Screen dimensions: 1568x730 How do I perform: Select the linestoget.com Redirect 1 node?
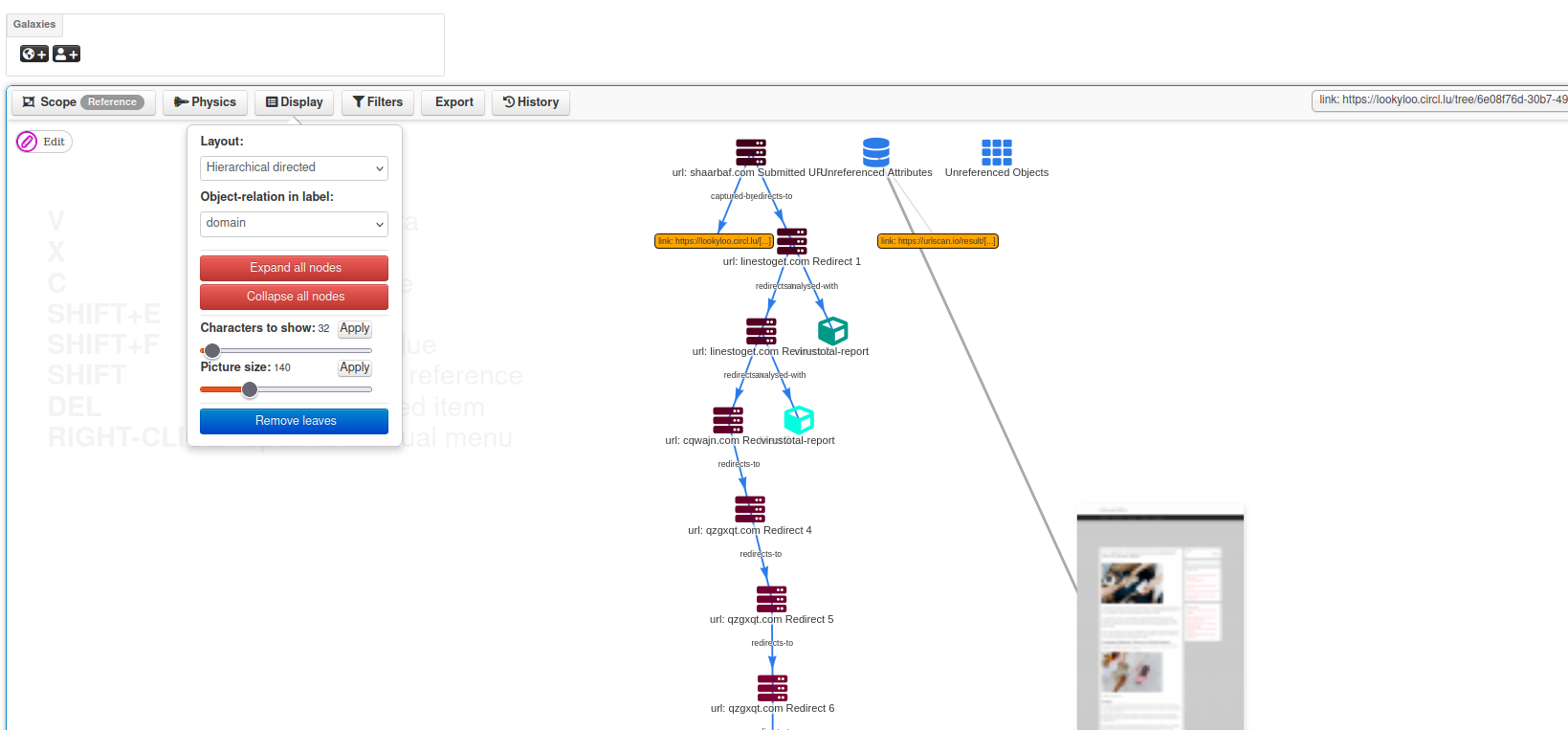pos(792,241)
